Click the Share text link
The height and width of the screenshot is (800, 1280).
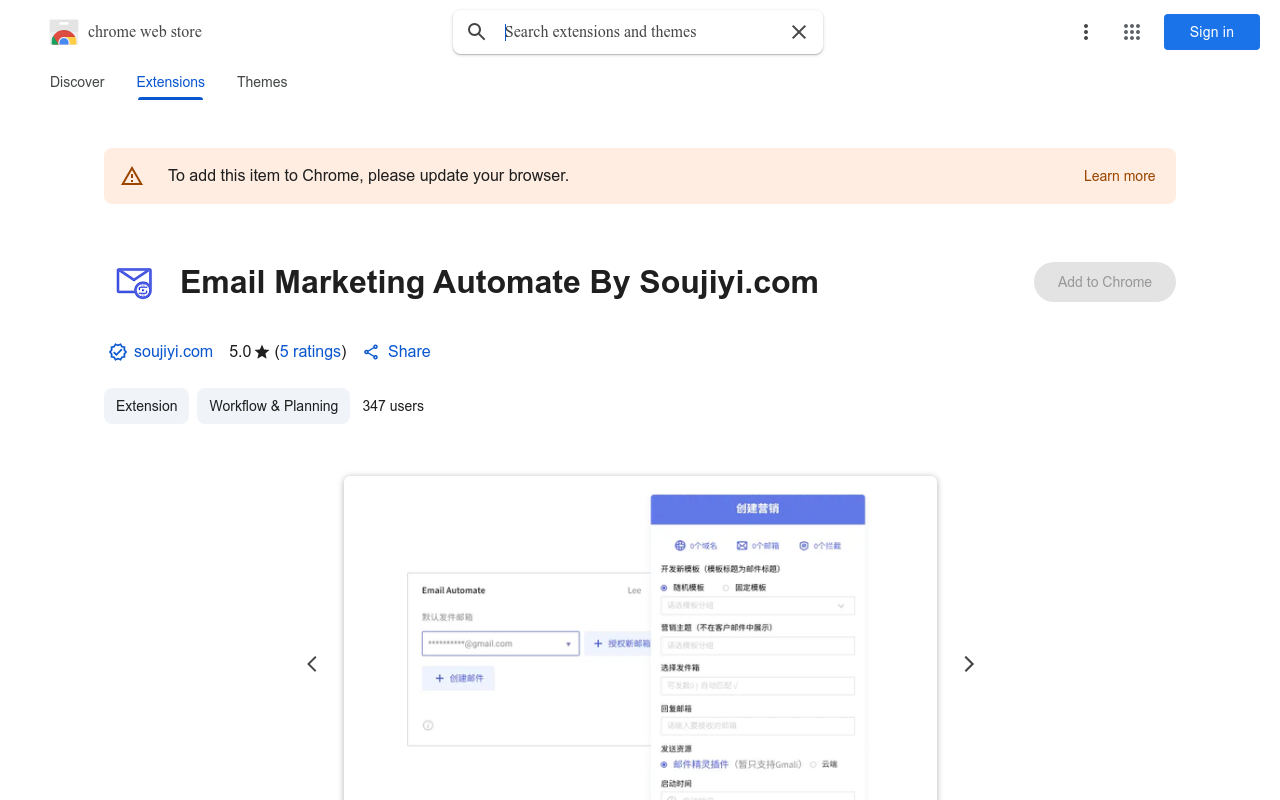click(409, 352)
